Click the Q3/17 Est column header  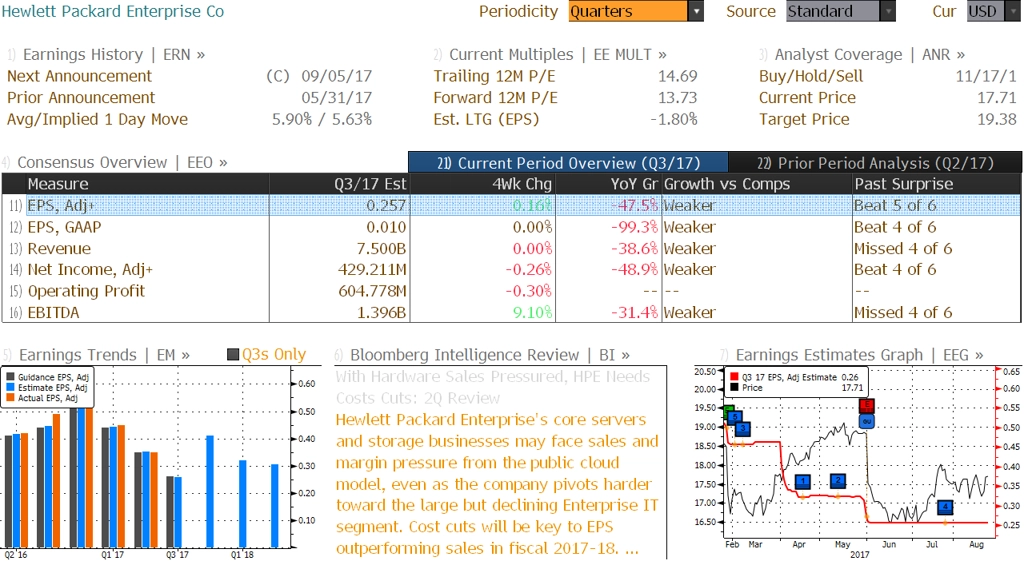coord(339,184)
